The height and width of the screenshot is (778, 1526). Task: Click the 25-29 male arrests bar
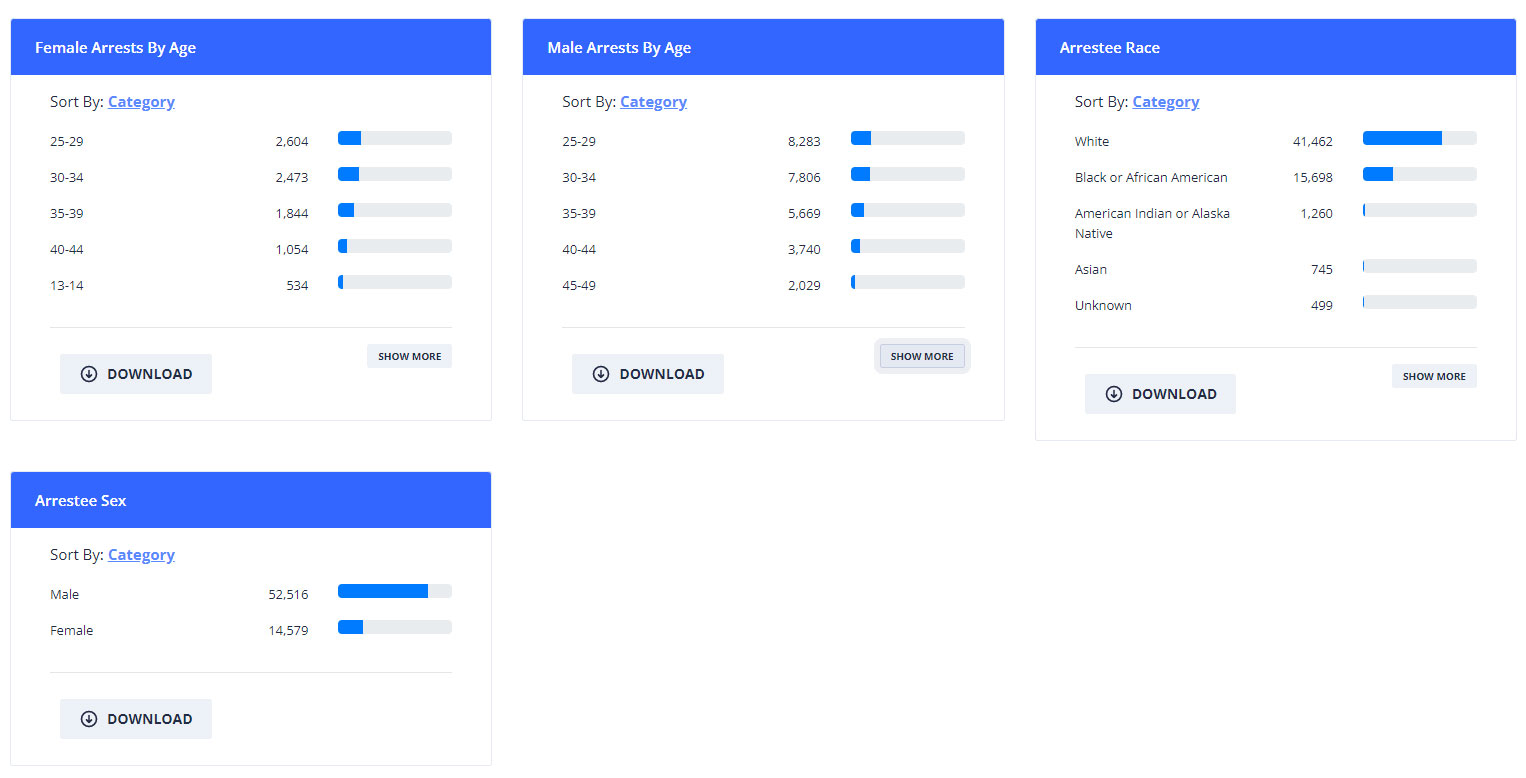(x=907, y=138)
